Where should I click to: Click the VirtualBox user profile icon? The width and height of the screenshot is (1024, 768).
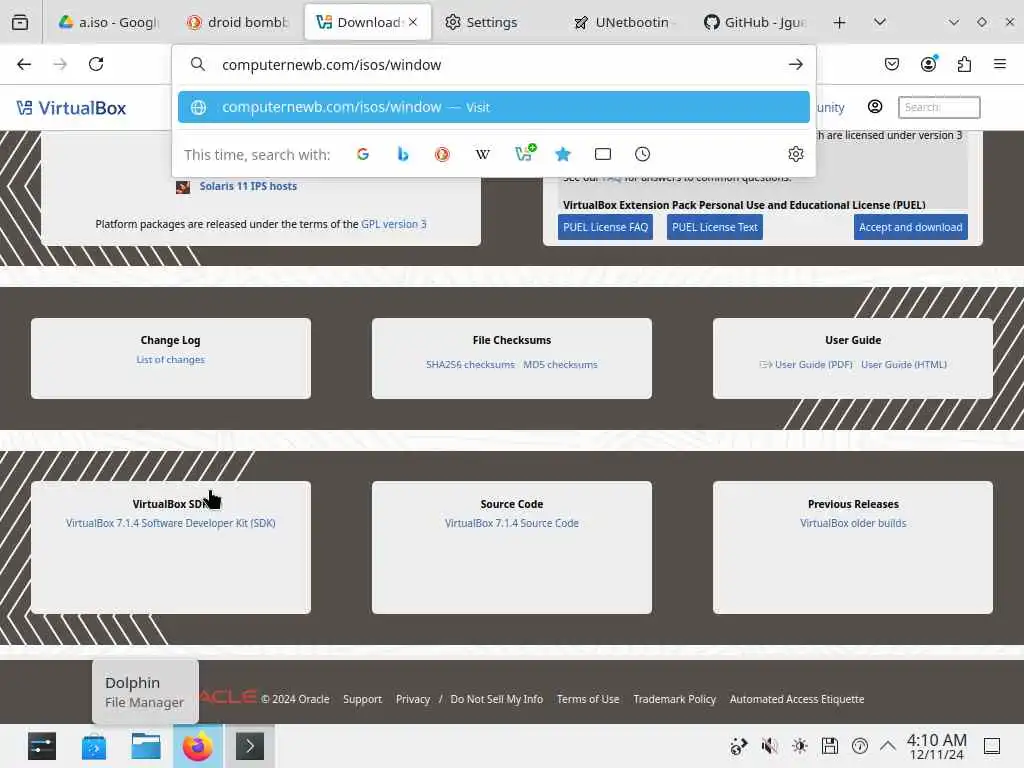point(875,106)
